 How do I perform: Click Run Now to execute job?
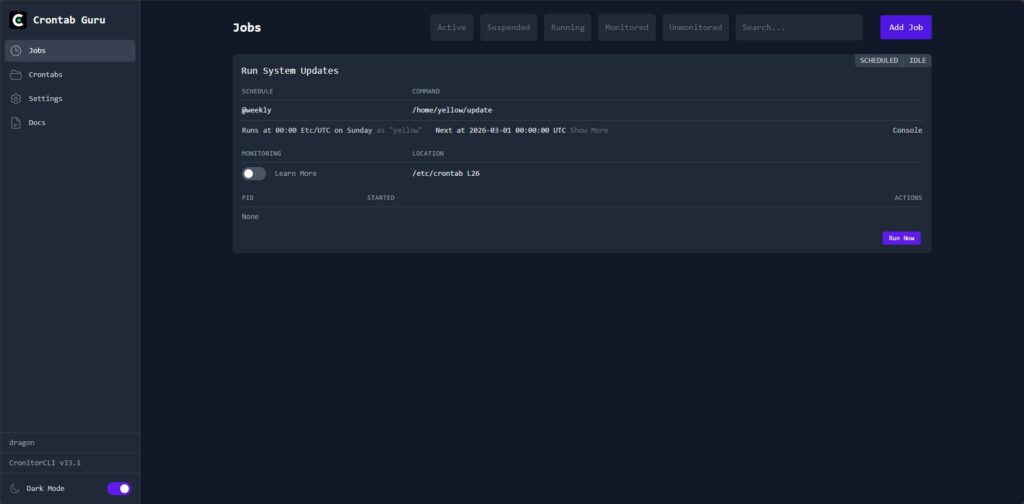coord(901,238)
